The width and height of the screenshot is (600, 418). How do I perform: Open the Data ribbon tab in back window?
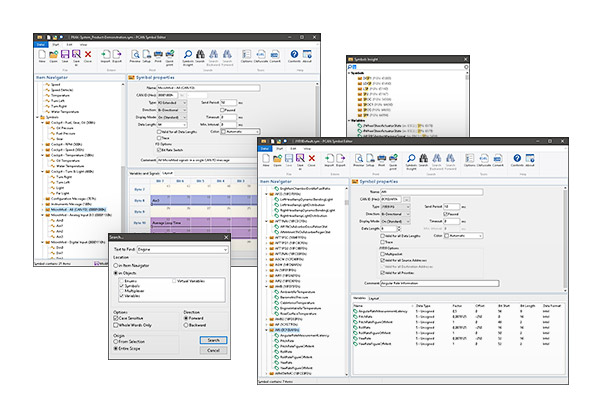41,43
